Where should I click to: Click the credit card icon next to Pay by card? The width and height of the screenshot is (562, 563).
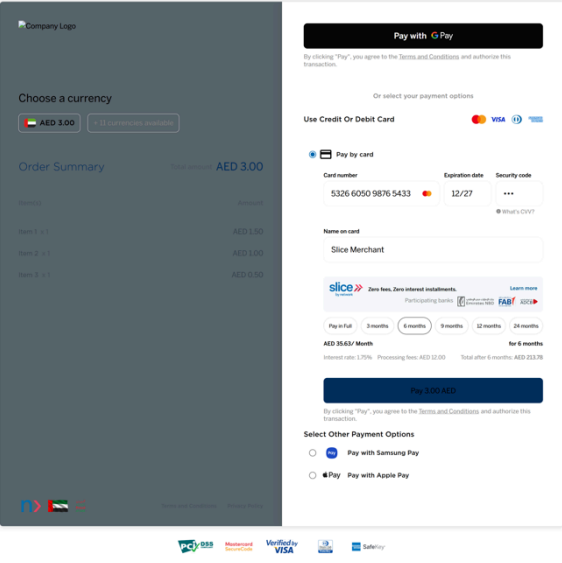pyautogui.click(x=326, y=154)
